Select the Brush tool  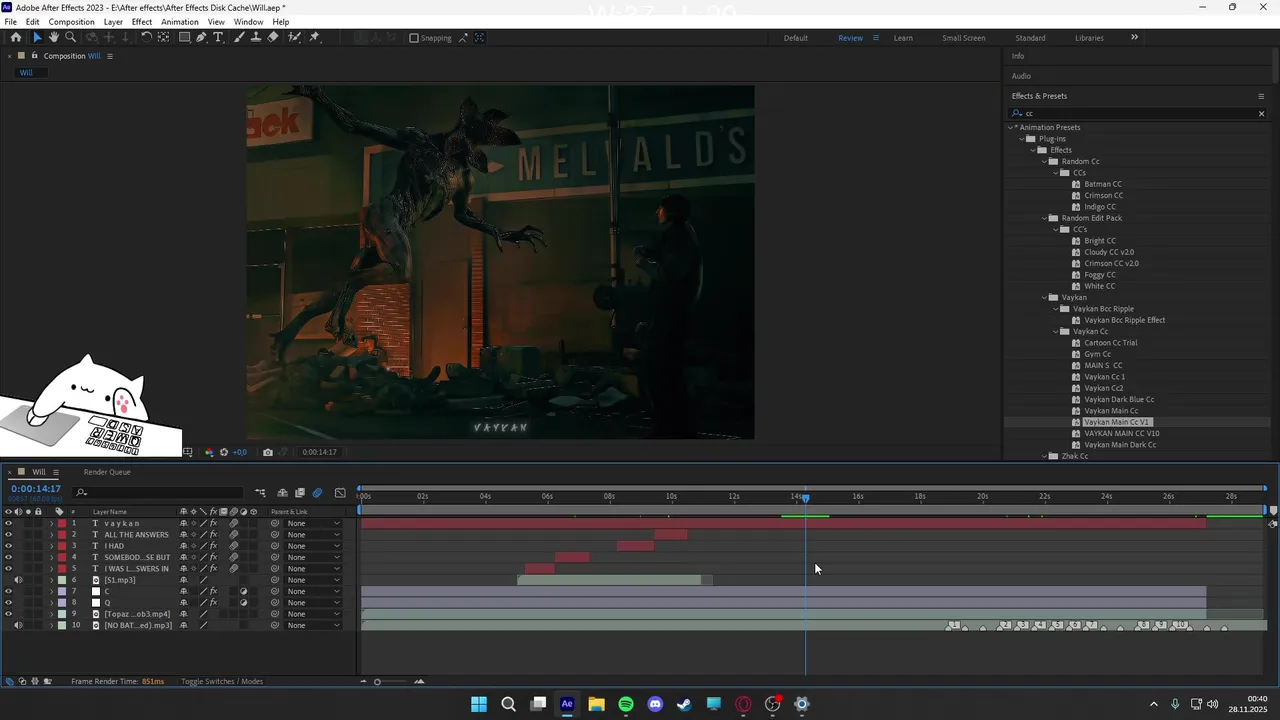click(240, 38)
